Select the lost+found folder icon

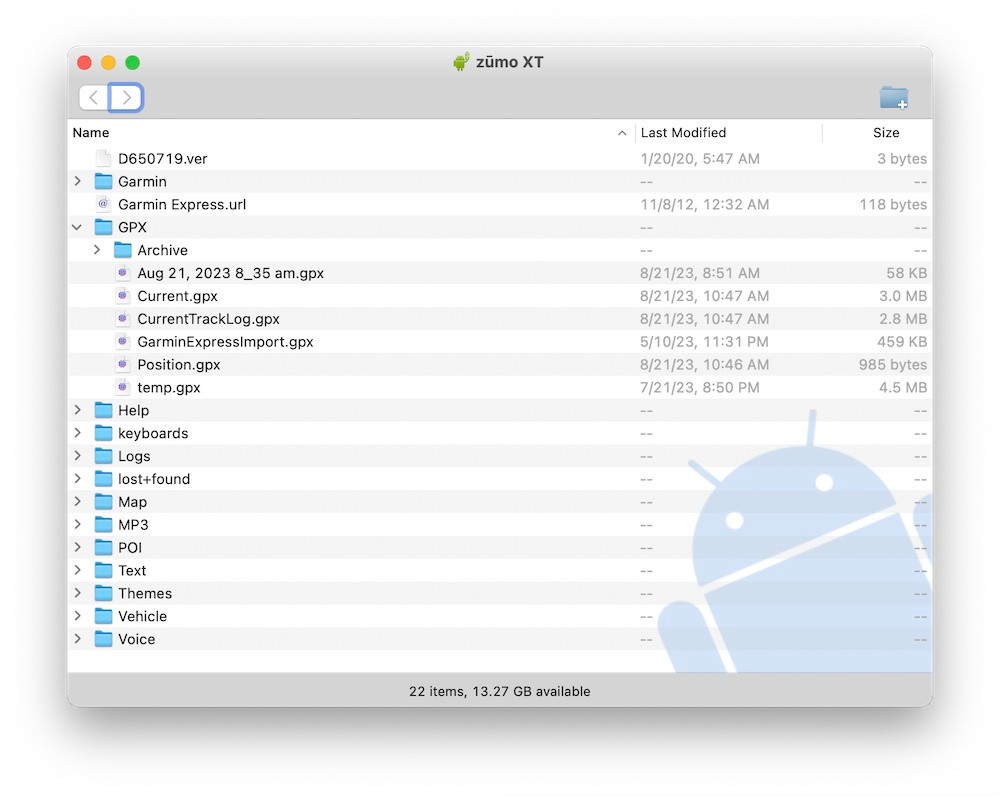coord(103,479)
